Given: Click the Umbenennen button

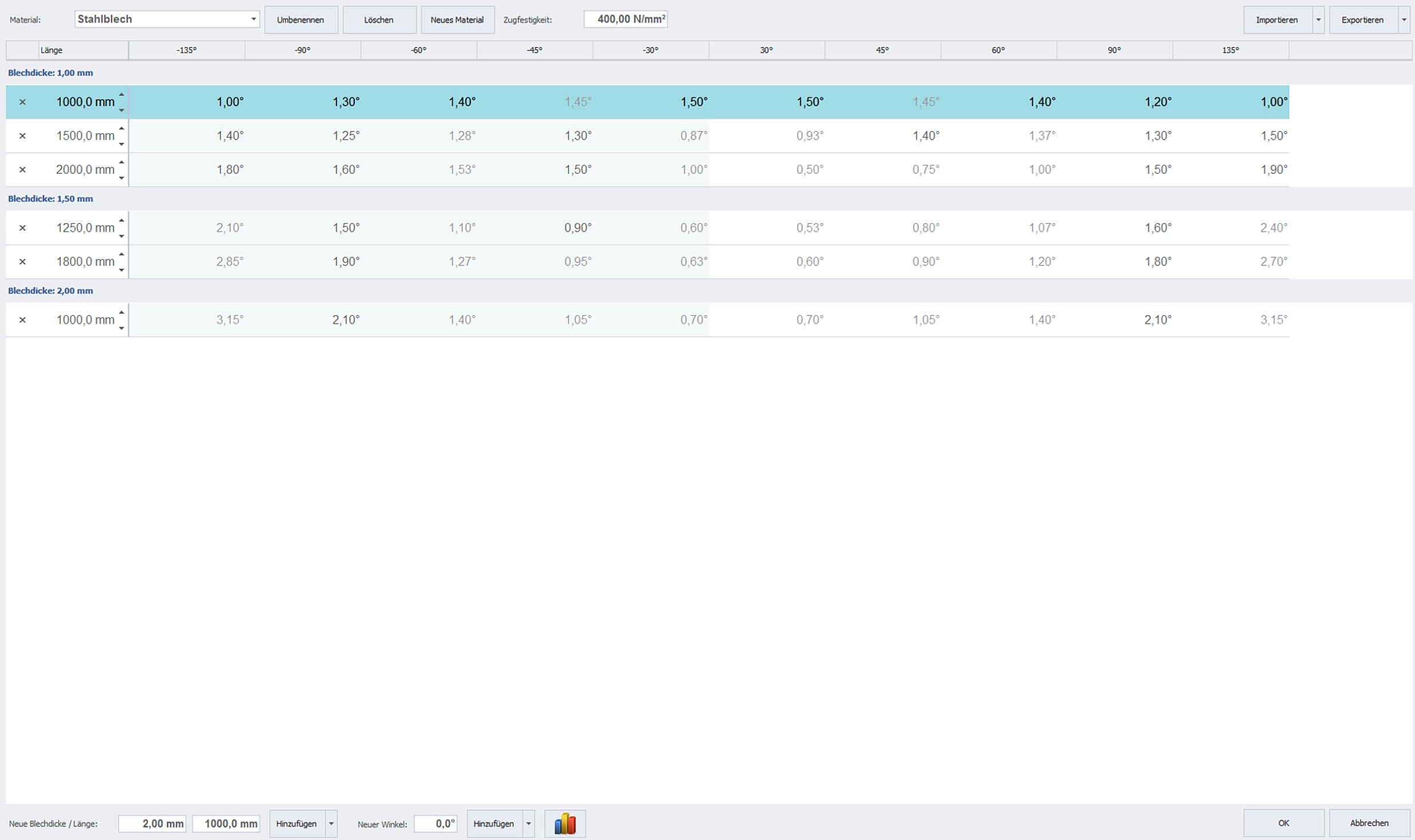Looking at the screenshot, I should click(301, 20).
